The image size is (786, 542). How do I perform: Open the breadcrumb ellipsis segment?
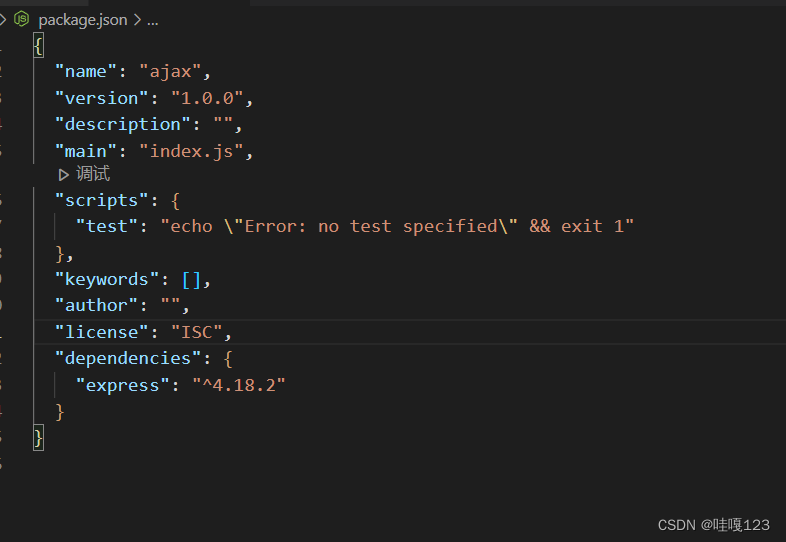point(153,20)
